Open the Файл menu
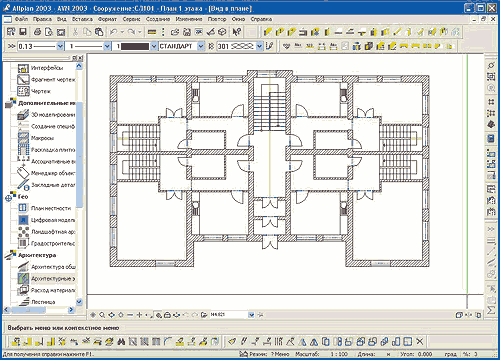Screen dimensions: 500x360 coord(21,19)
